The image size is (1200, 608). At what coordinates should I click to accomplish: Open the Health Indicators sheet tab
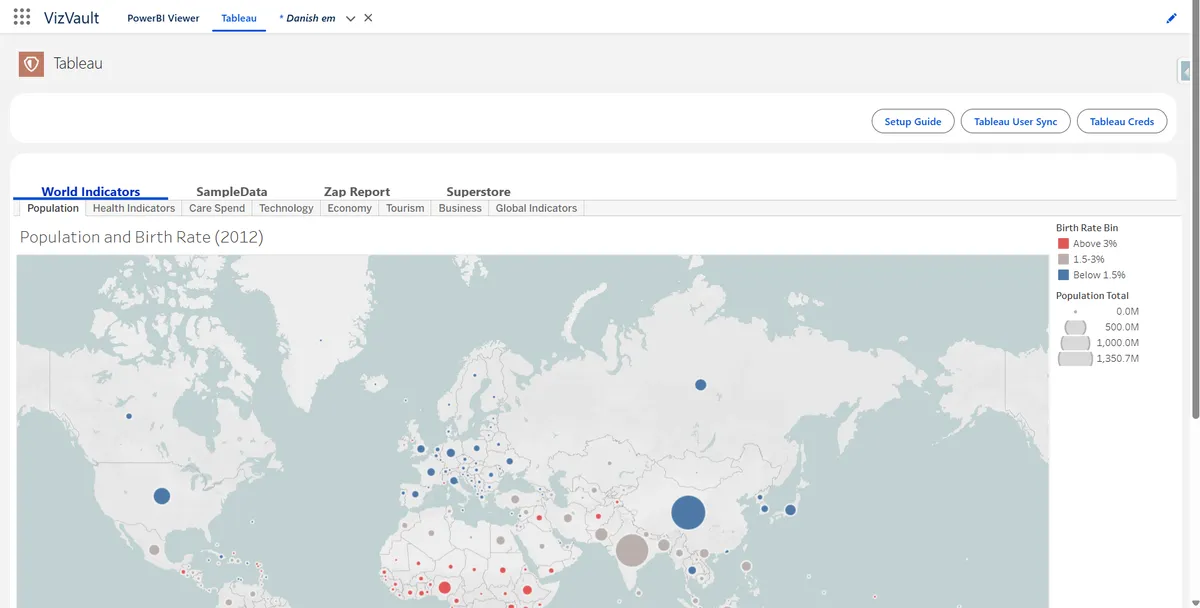pos(134,208)
